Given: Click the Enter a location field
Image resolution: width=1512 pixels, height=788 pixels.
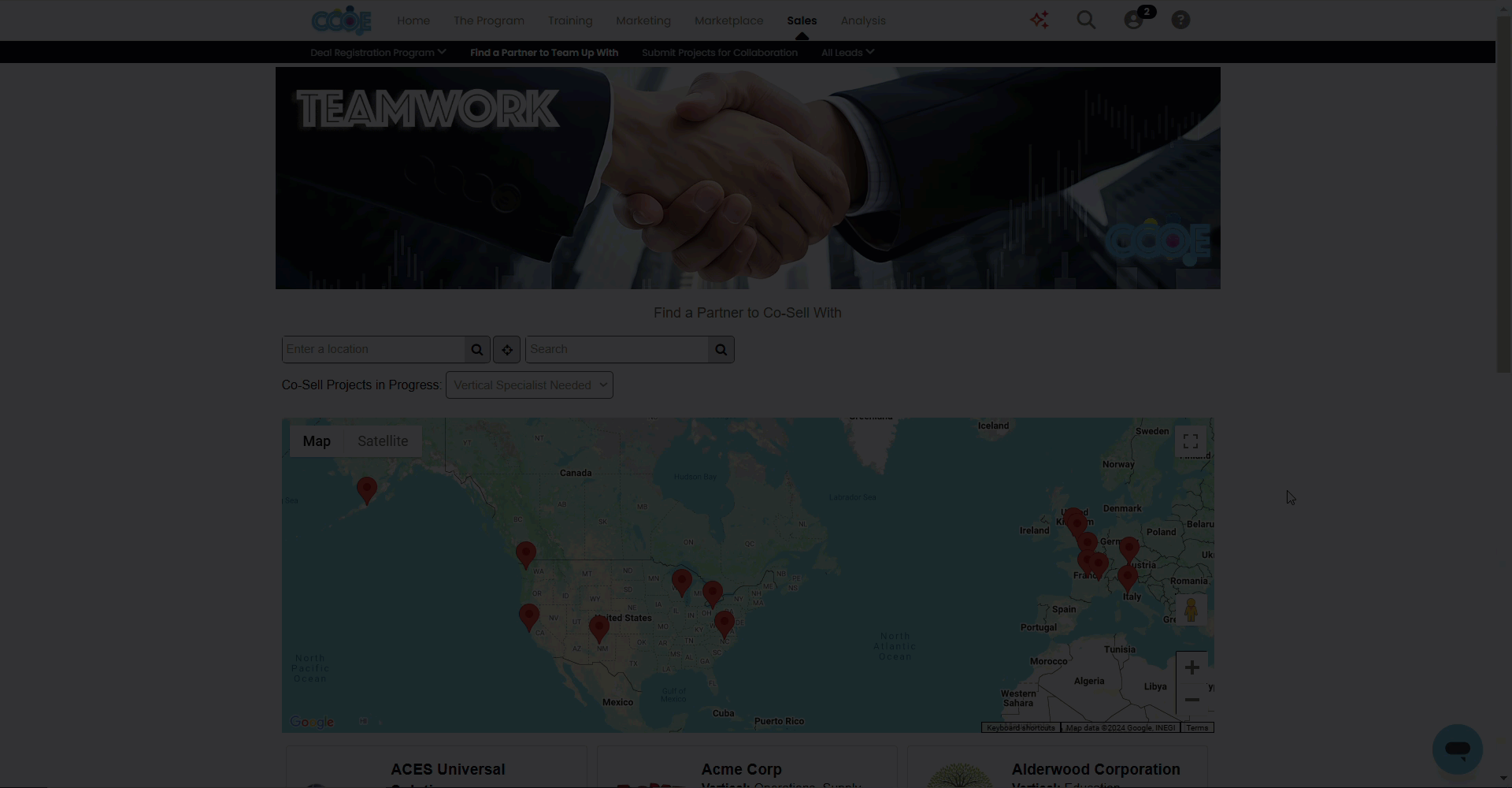Looking at the screenshot, I should [373, 350].
